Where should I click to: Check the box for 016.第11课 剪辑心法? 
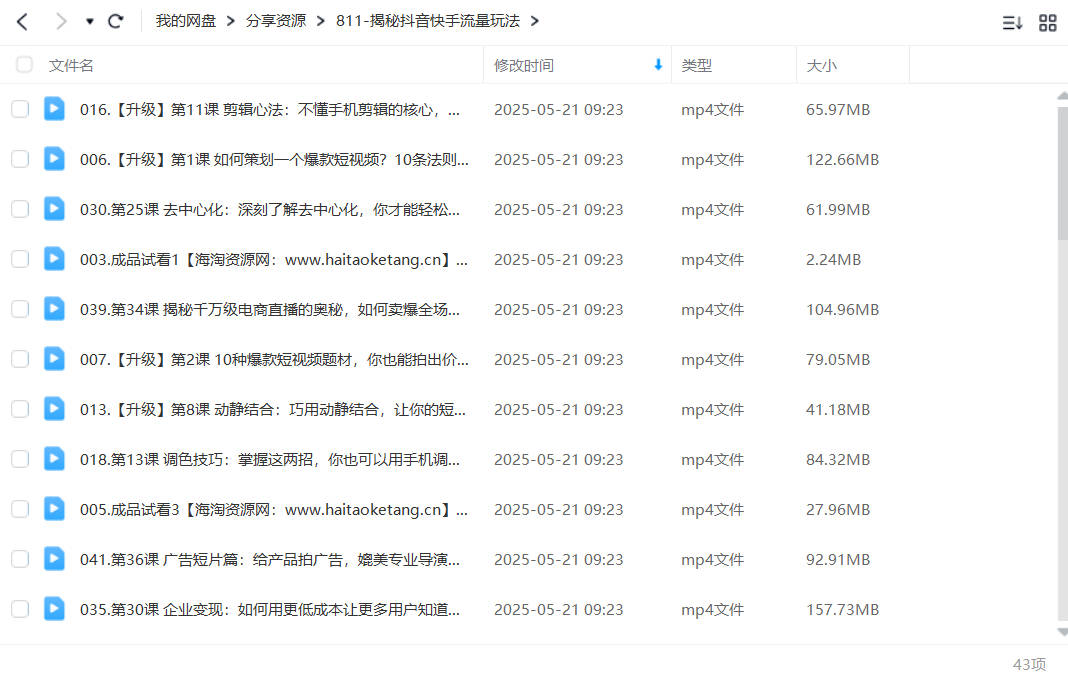pos(20,109)
